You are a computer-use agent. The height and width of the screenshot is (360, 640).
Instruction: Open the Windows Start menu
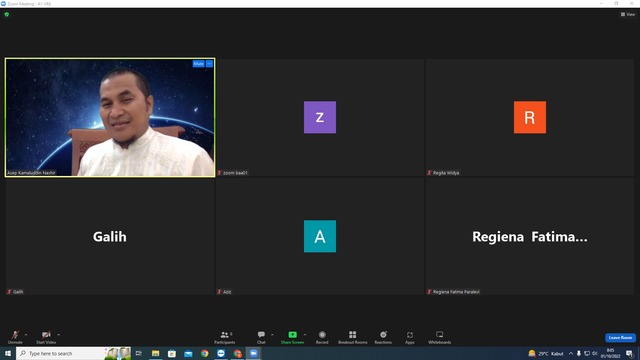(8, 353)
